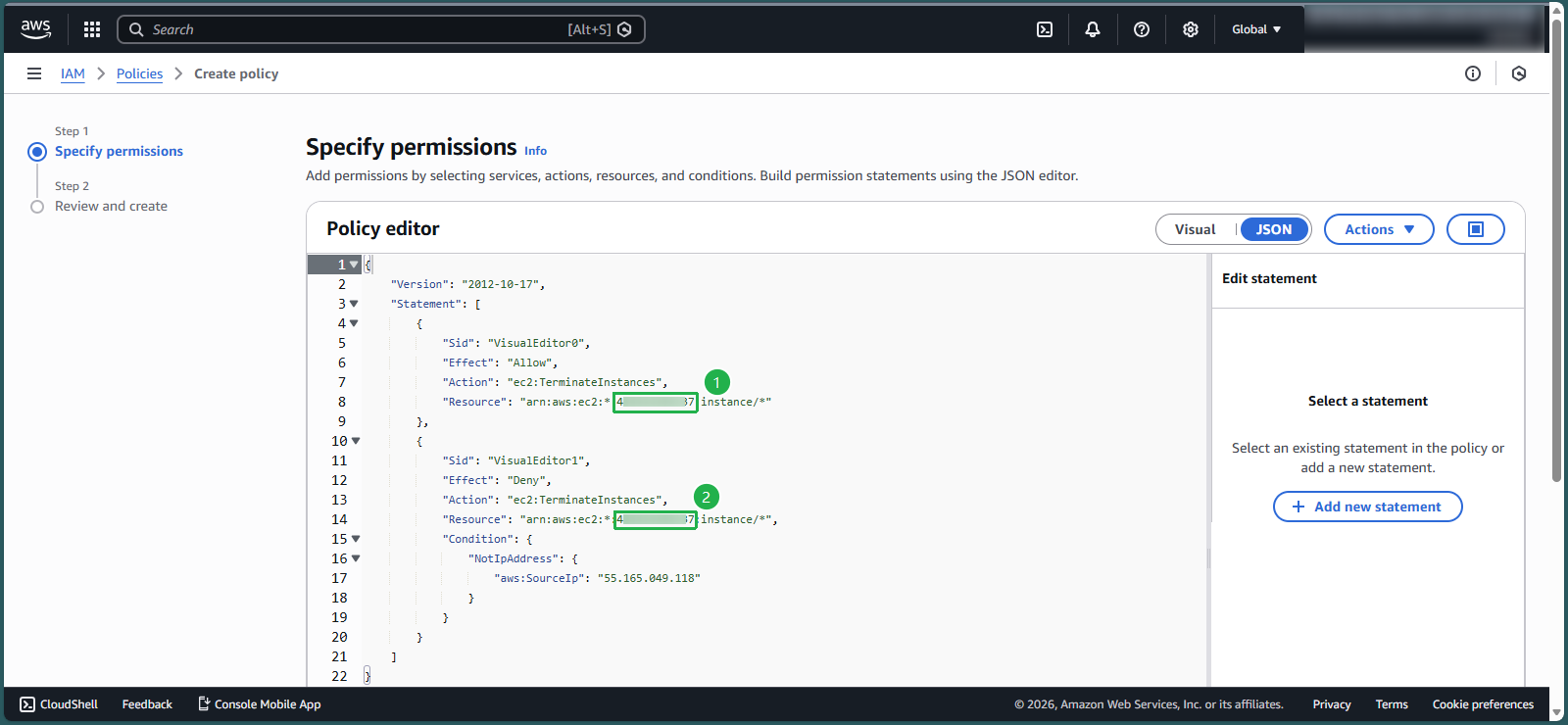Viewport: 1568px width, 725px height.
Task: Open the AWS console home logo
Action: 36,29
